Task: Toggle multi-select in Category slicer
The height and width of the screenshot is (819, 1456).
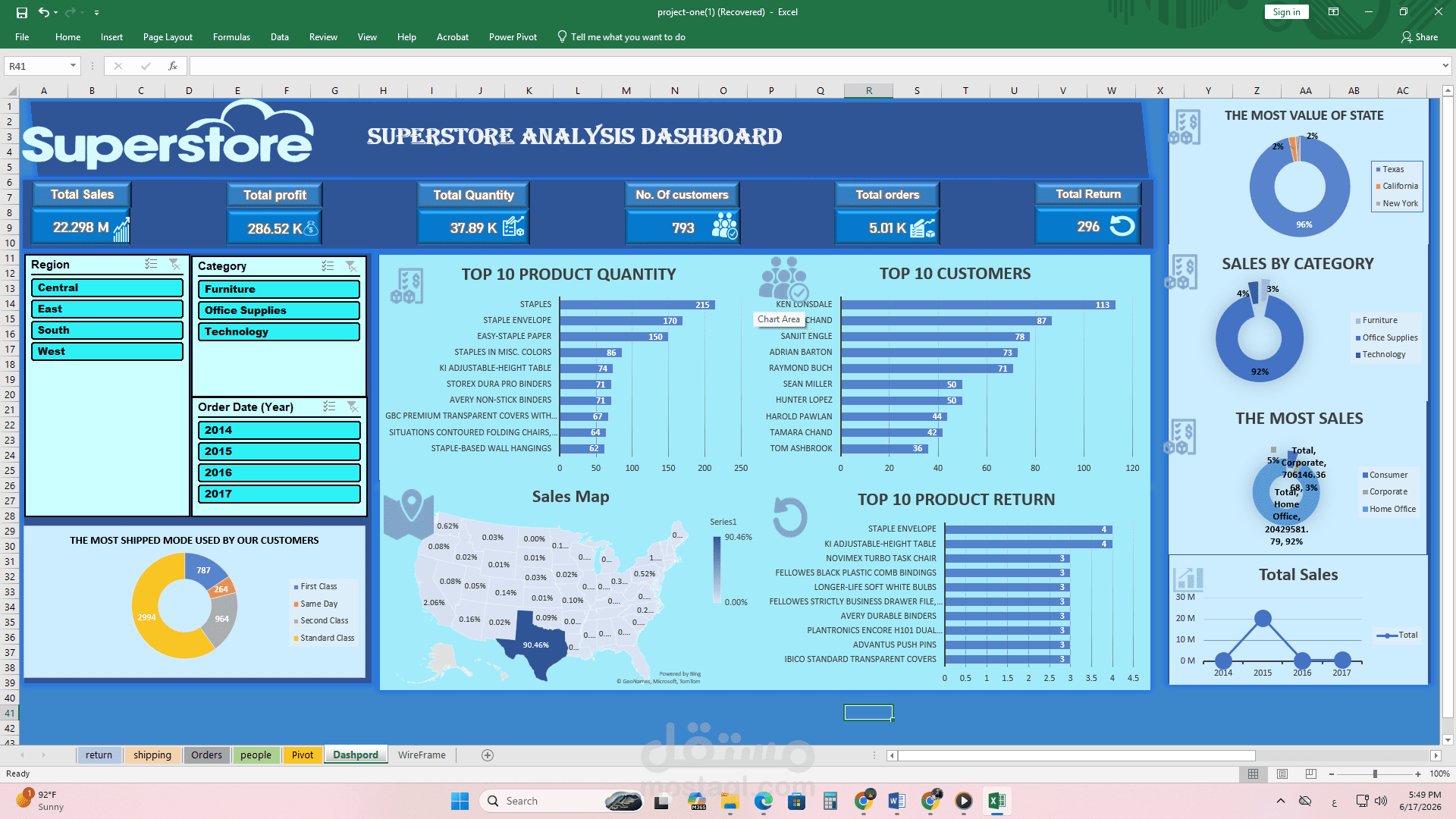Action: 328,265
